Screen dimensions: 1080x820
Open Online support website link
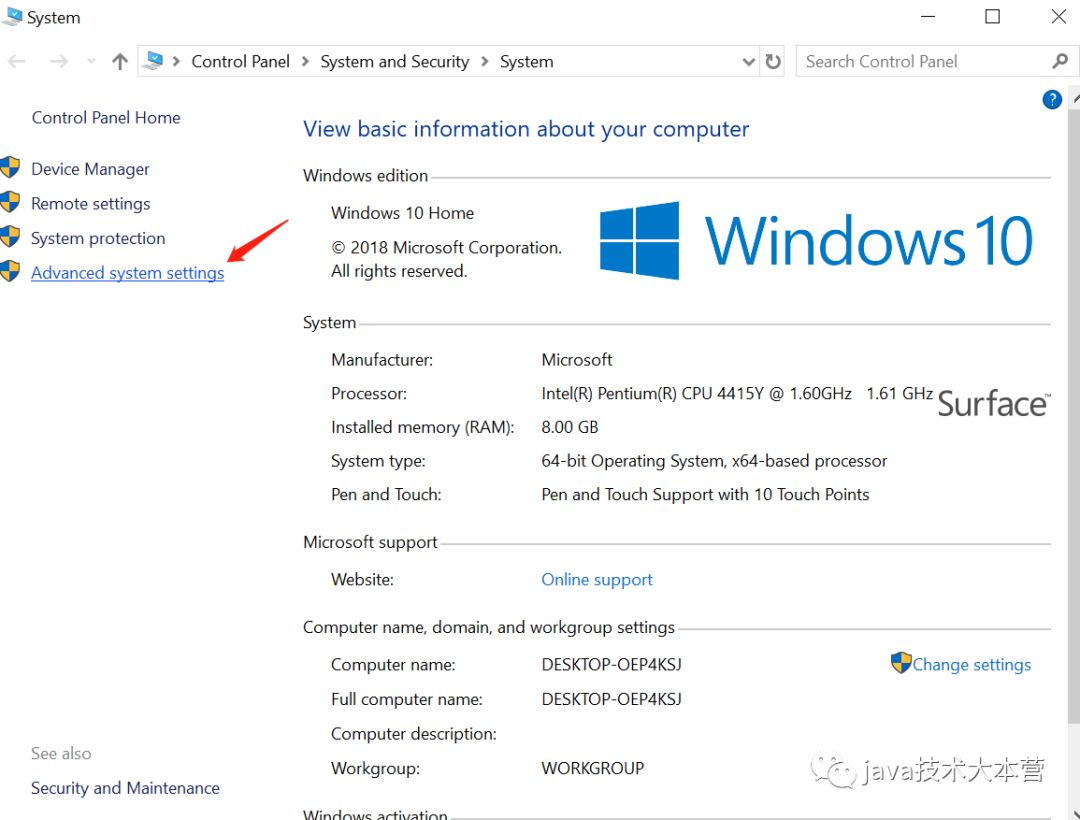pos(596,580)
